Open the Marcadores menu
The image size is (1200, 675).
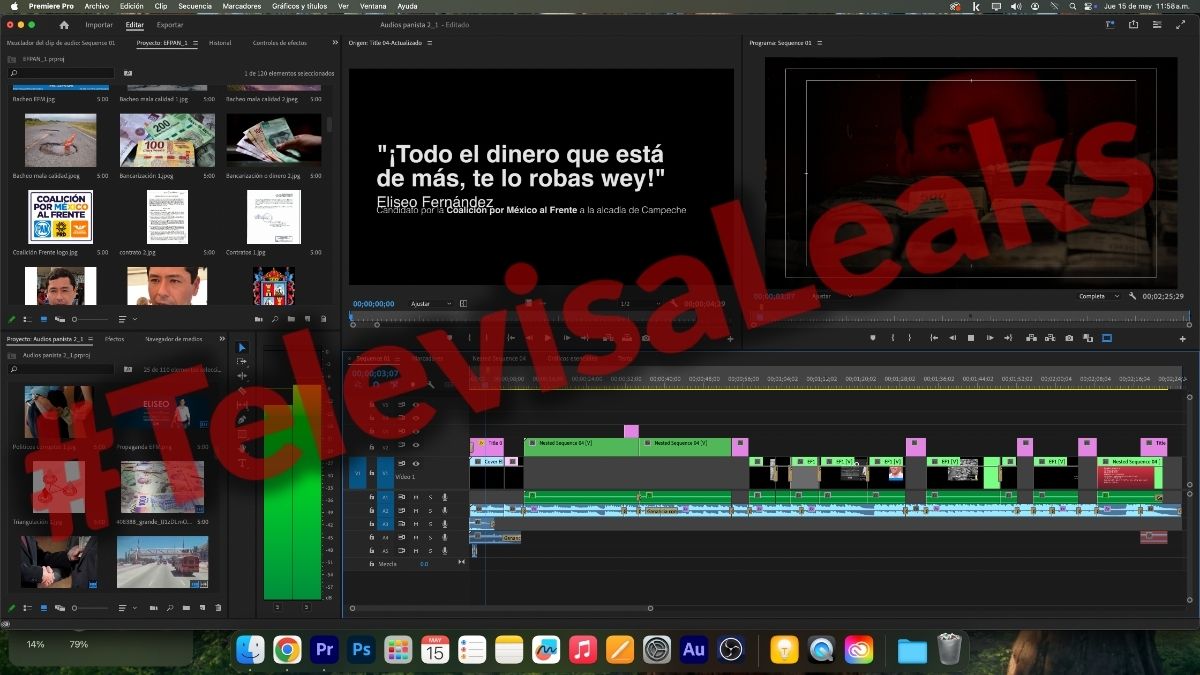[x=242, y=6]
